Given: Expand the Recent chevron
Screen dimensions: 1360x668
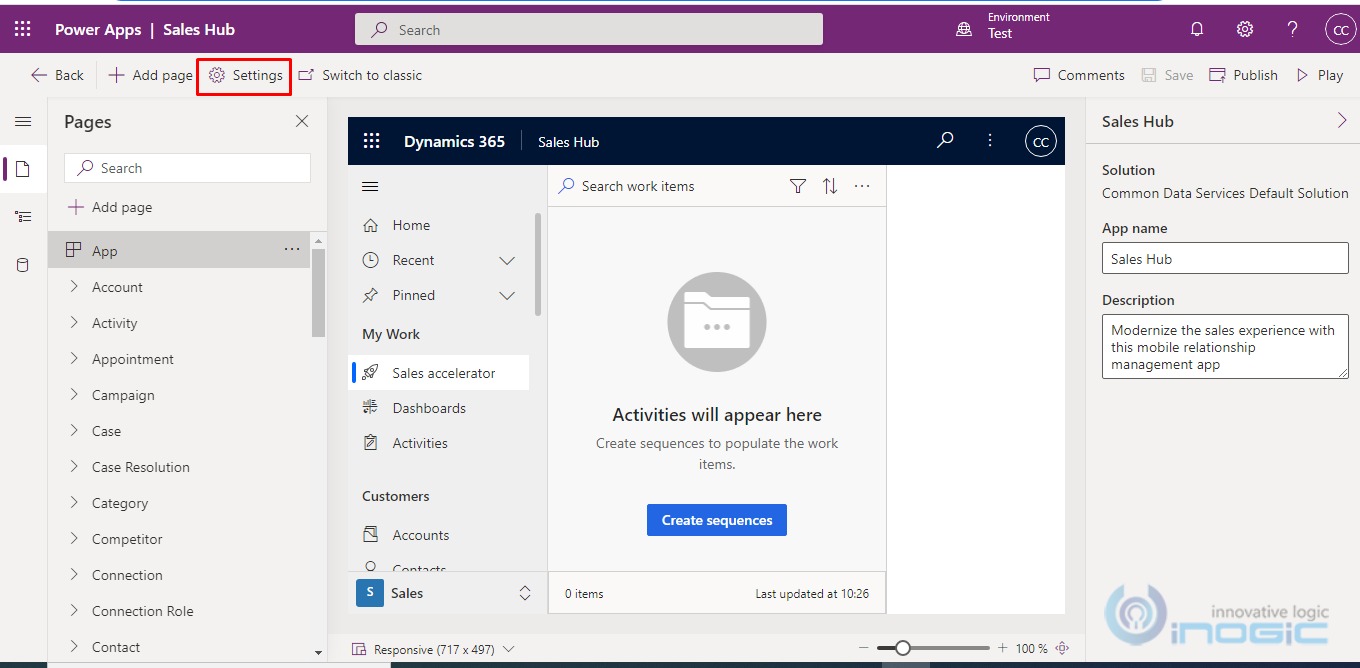Looking at the screenshot, I should point(507,260).
